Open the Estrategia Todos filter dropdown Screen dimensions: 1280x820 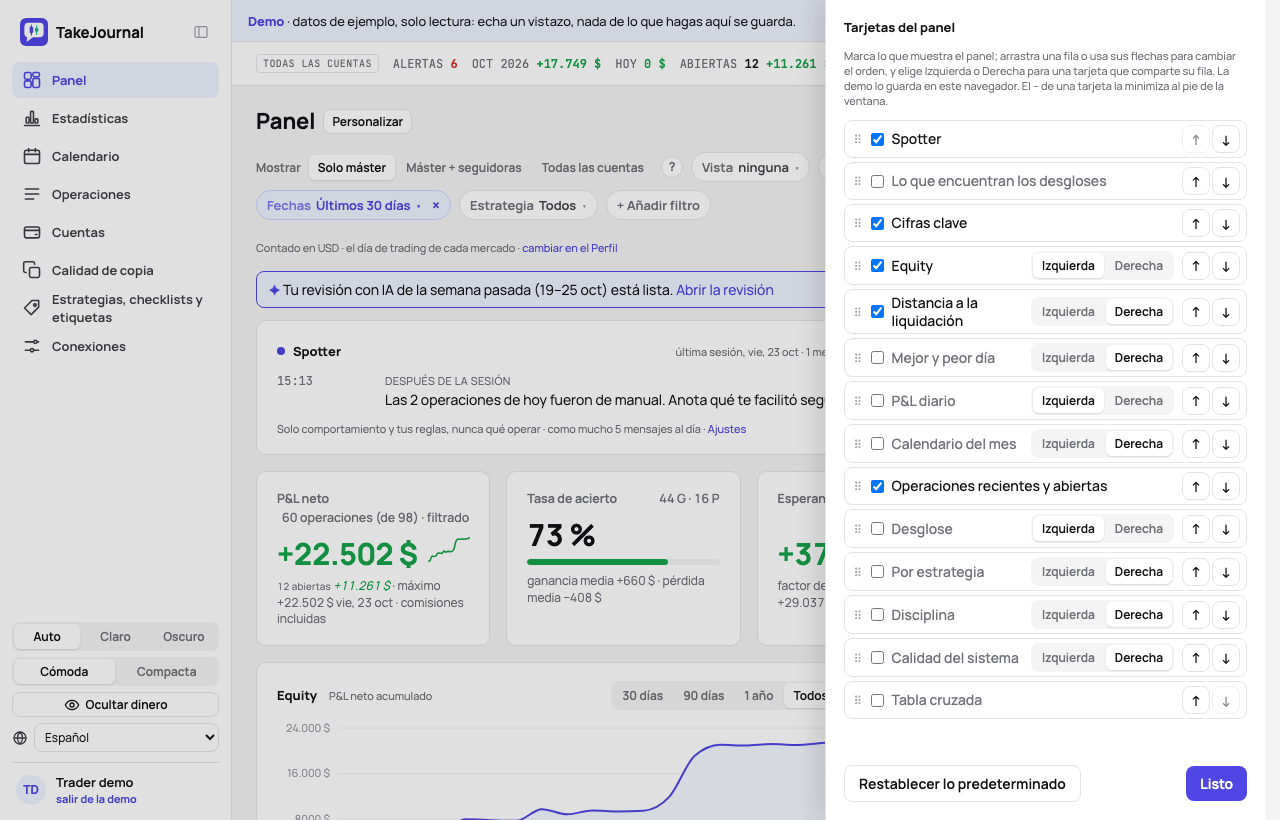coord(528,205)
